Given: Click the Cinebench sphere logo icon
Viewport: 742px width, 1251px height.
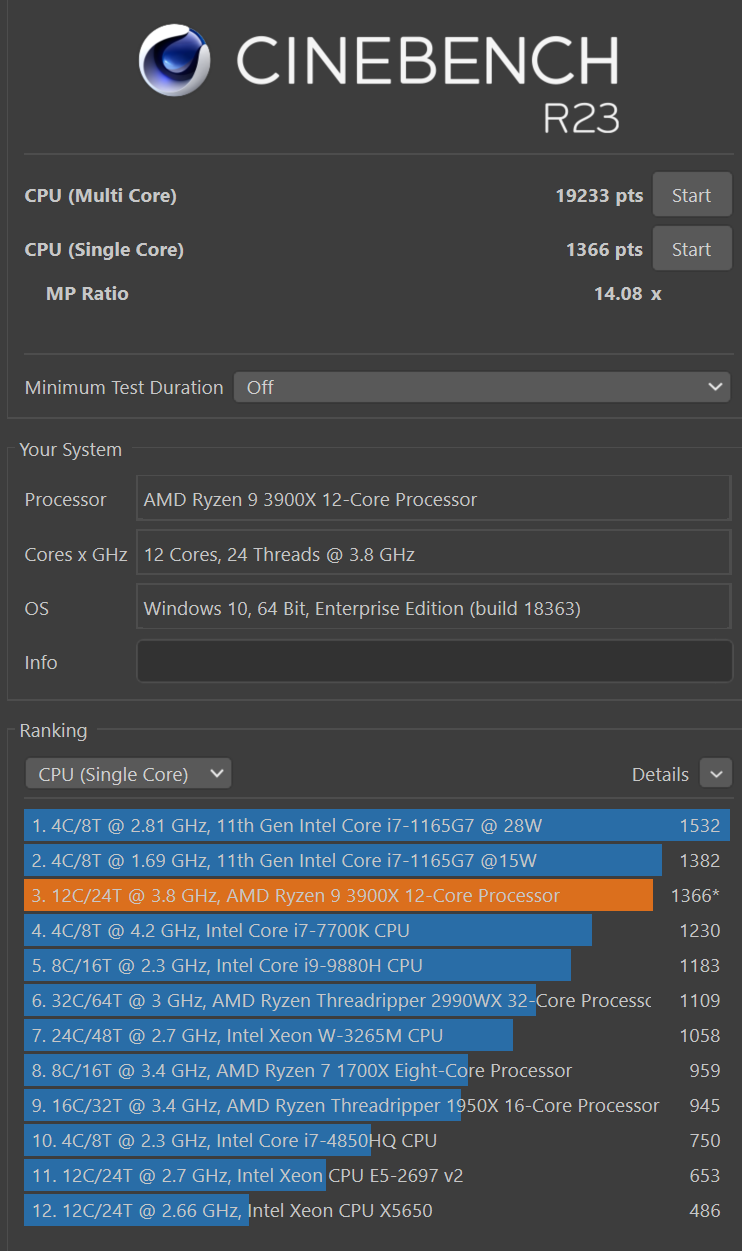Looking at the screenshot, I should (x=175, y=60).
